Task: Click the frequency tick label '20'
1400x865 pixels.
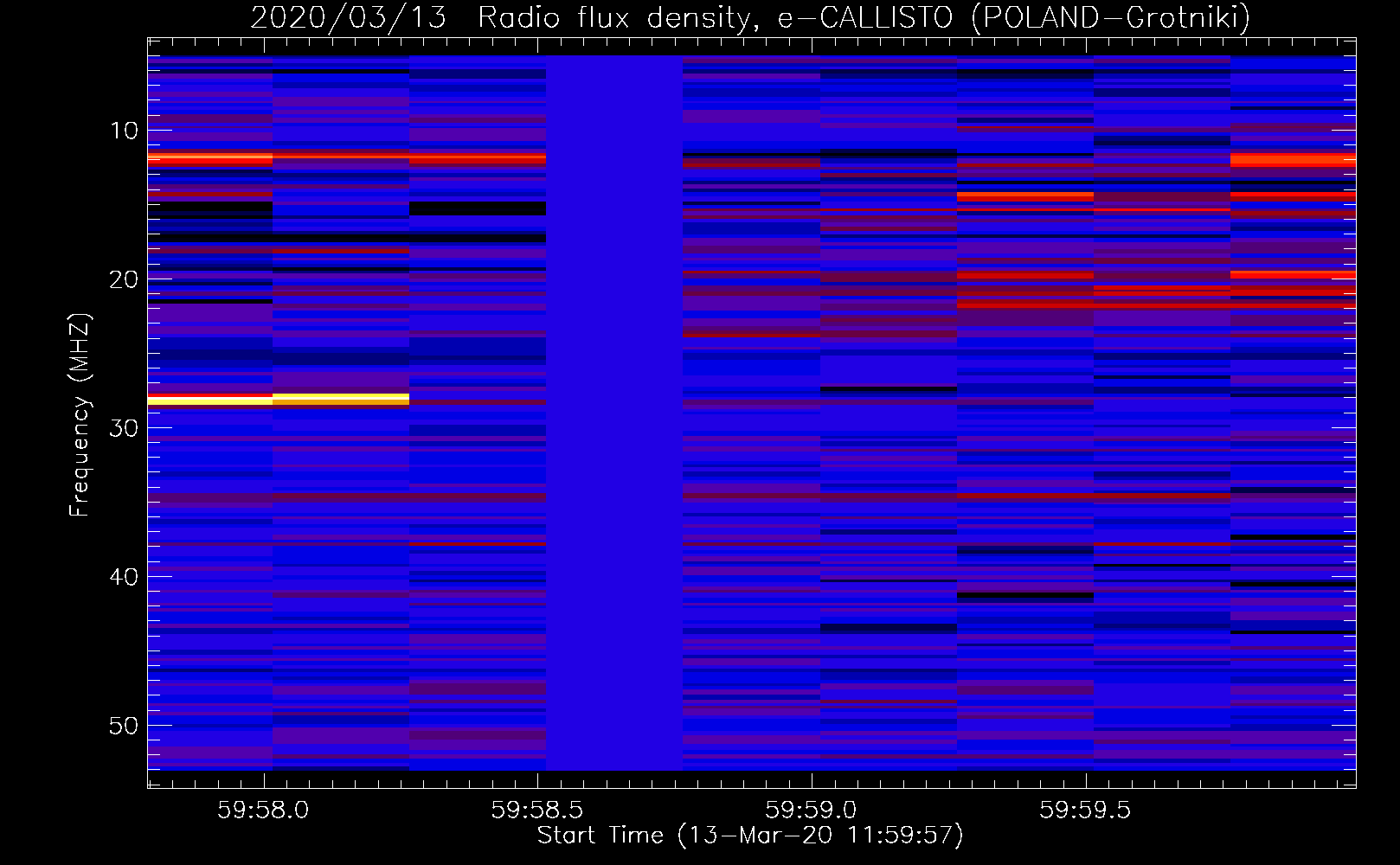Action: point(125,279)
